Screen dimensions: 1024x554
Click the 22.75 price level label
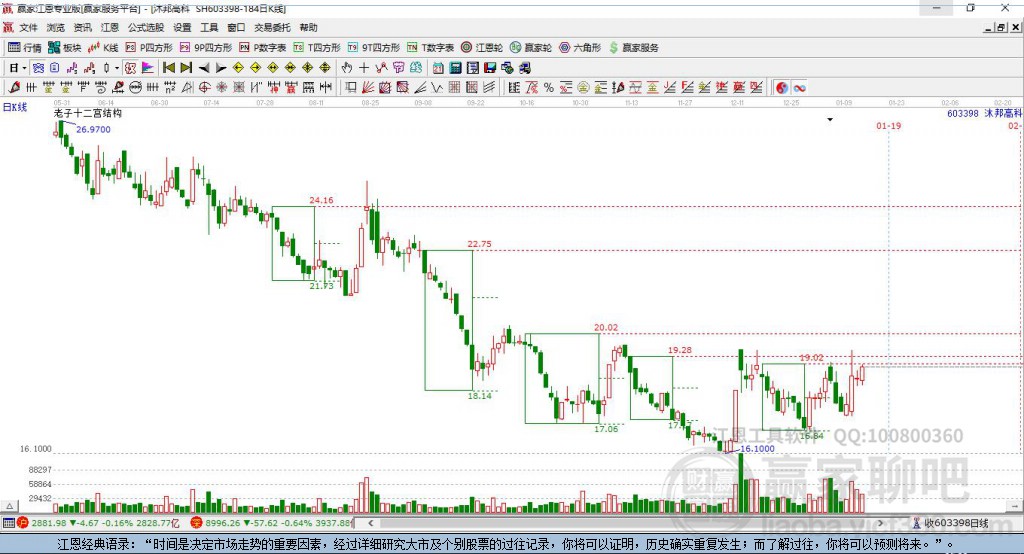(479, 244)
